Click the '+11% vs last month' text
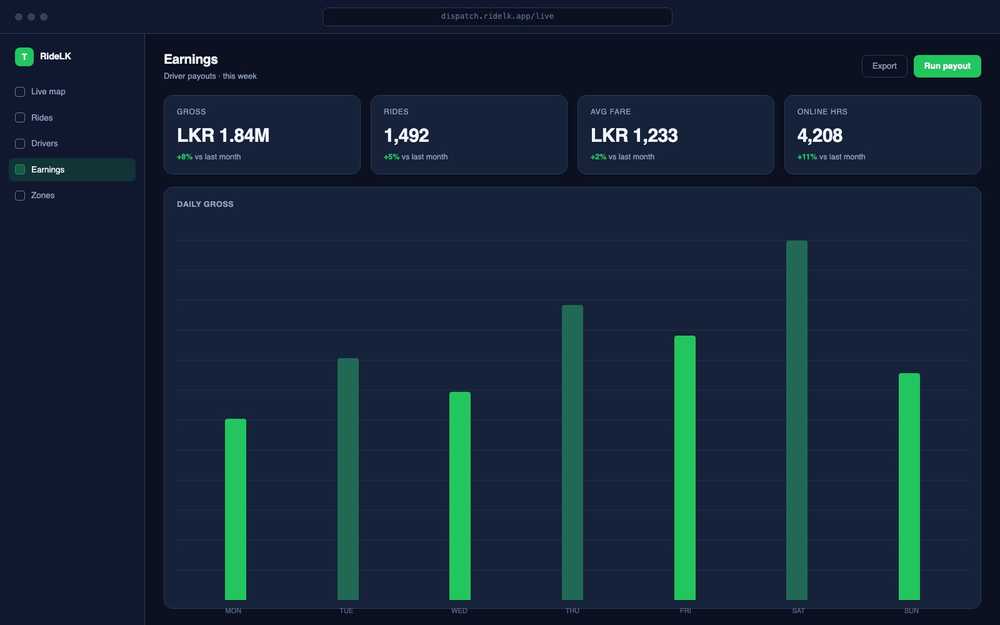The height and width of the screenshot is (625, 1000). tap(831, 157)
